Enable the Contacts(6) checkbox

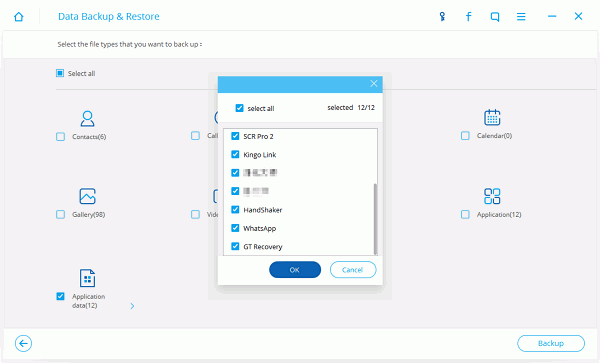[60, 137]
